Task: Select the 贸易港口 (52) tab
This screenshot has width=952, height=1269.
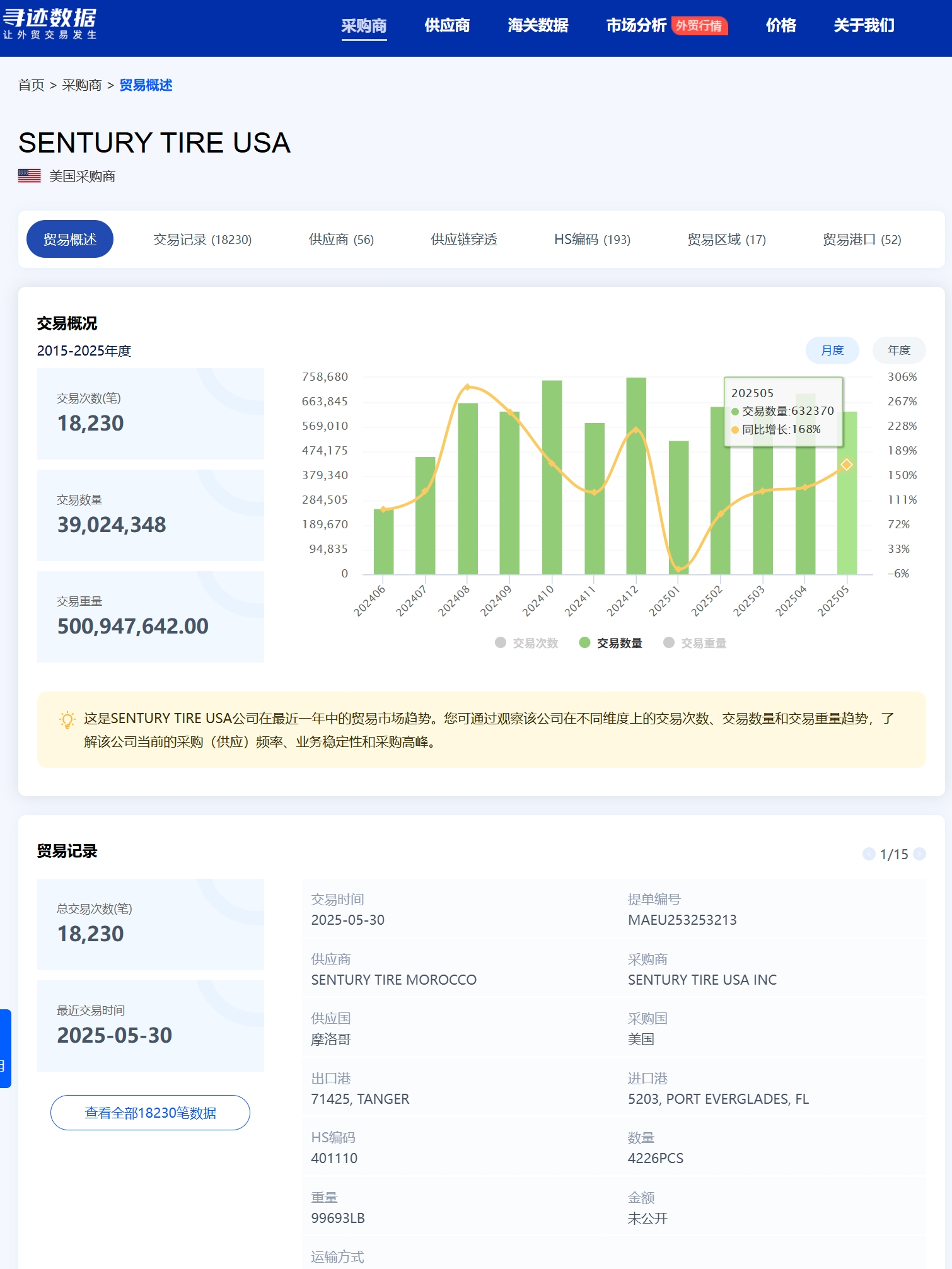Action: pos(862,240)
